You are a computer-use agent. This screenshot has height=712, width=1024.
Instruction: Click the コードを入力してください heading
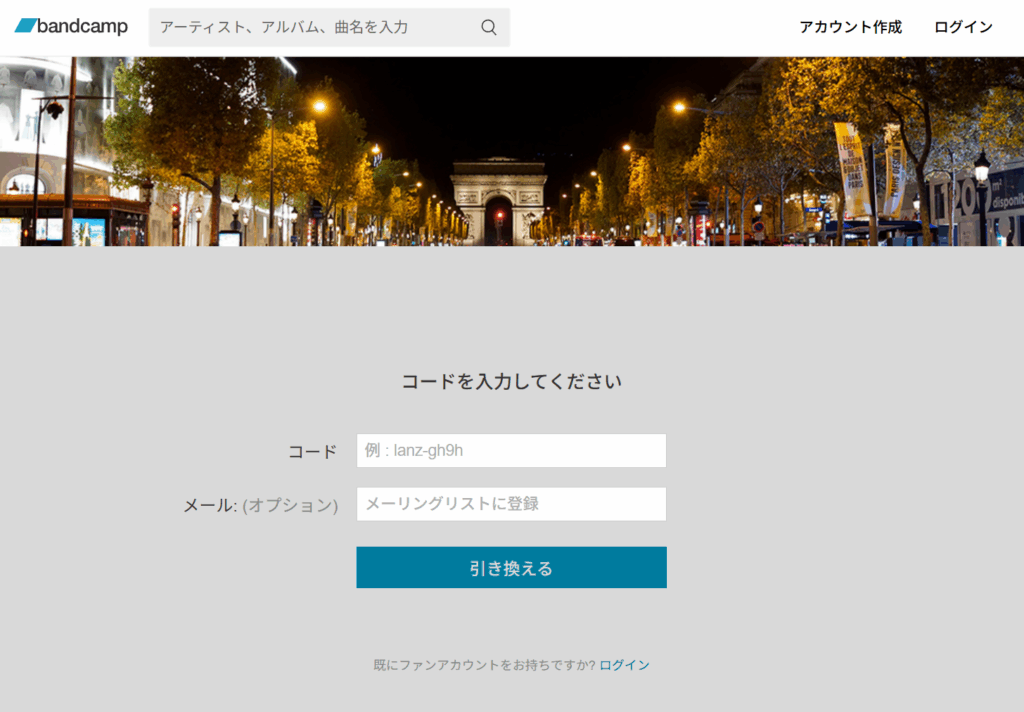pos(511,381)
